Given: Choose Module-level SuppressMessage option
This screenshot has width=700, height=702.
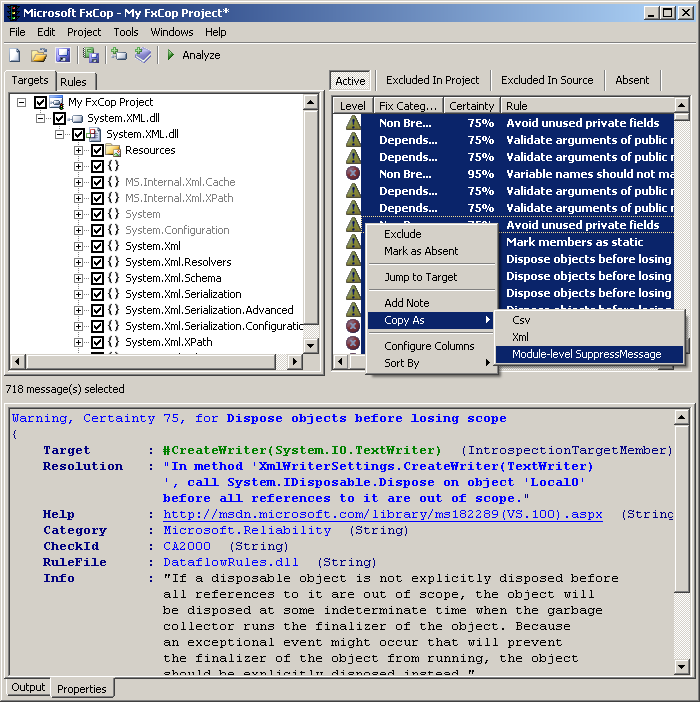Looking at the screenshot, I should pos(589,354).
